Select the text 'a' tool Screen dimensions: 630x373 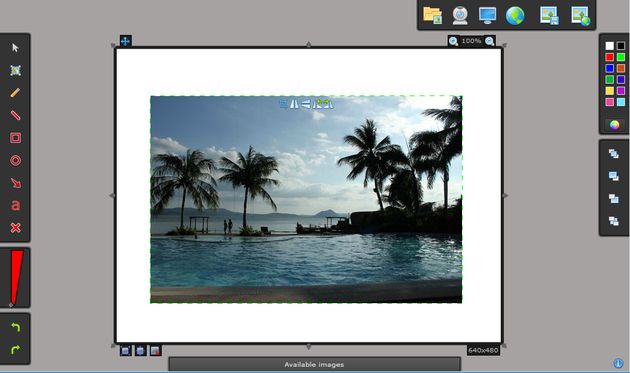[x=15, y=205]
